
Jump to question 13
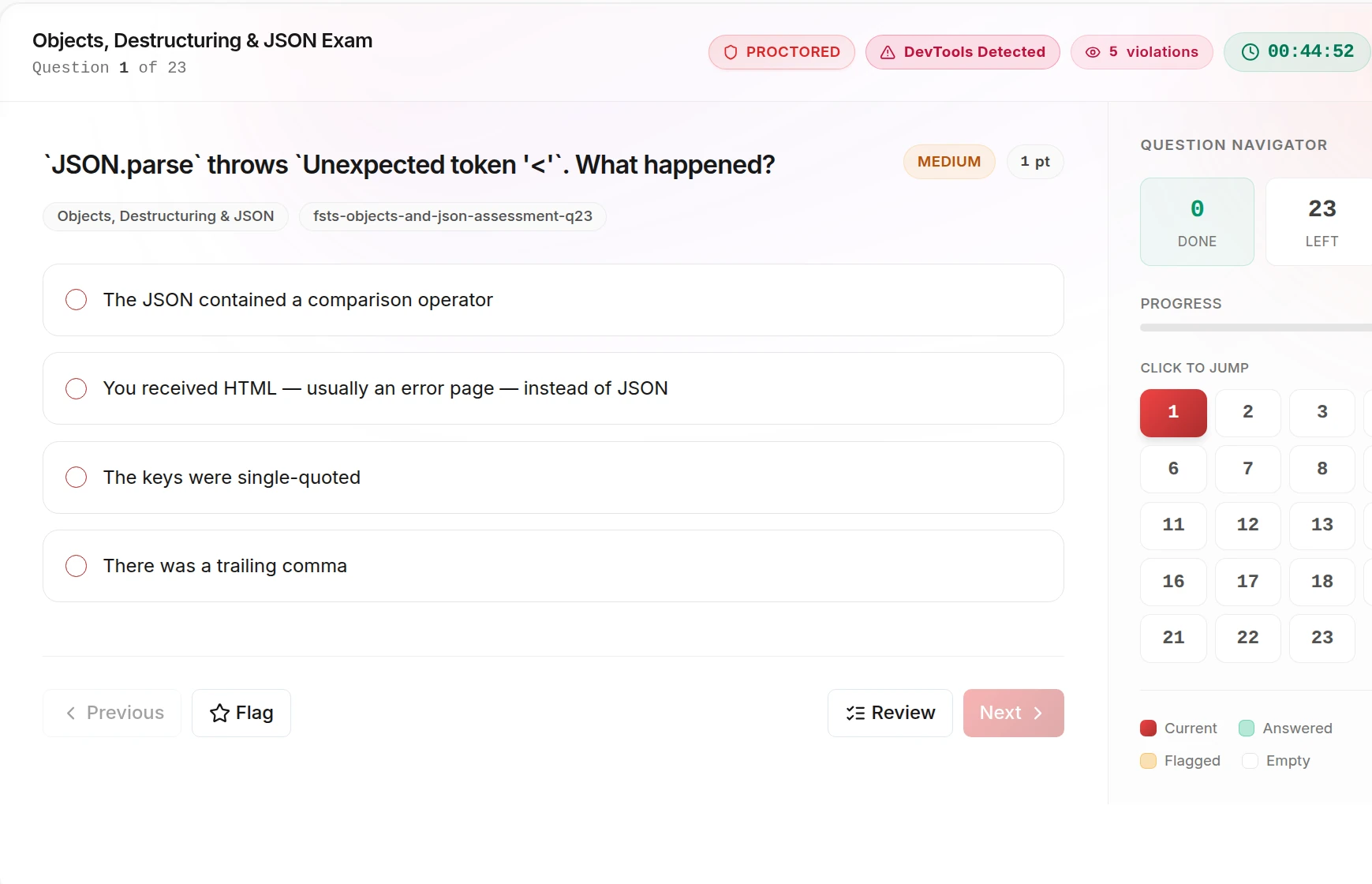tap(1322, 525)
